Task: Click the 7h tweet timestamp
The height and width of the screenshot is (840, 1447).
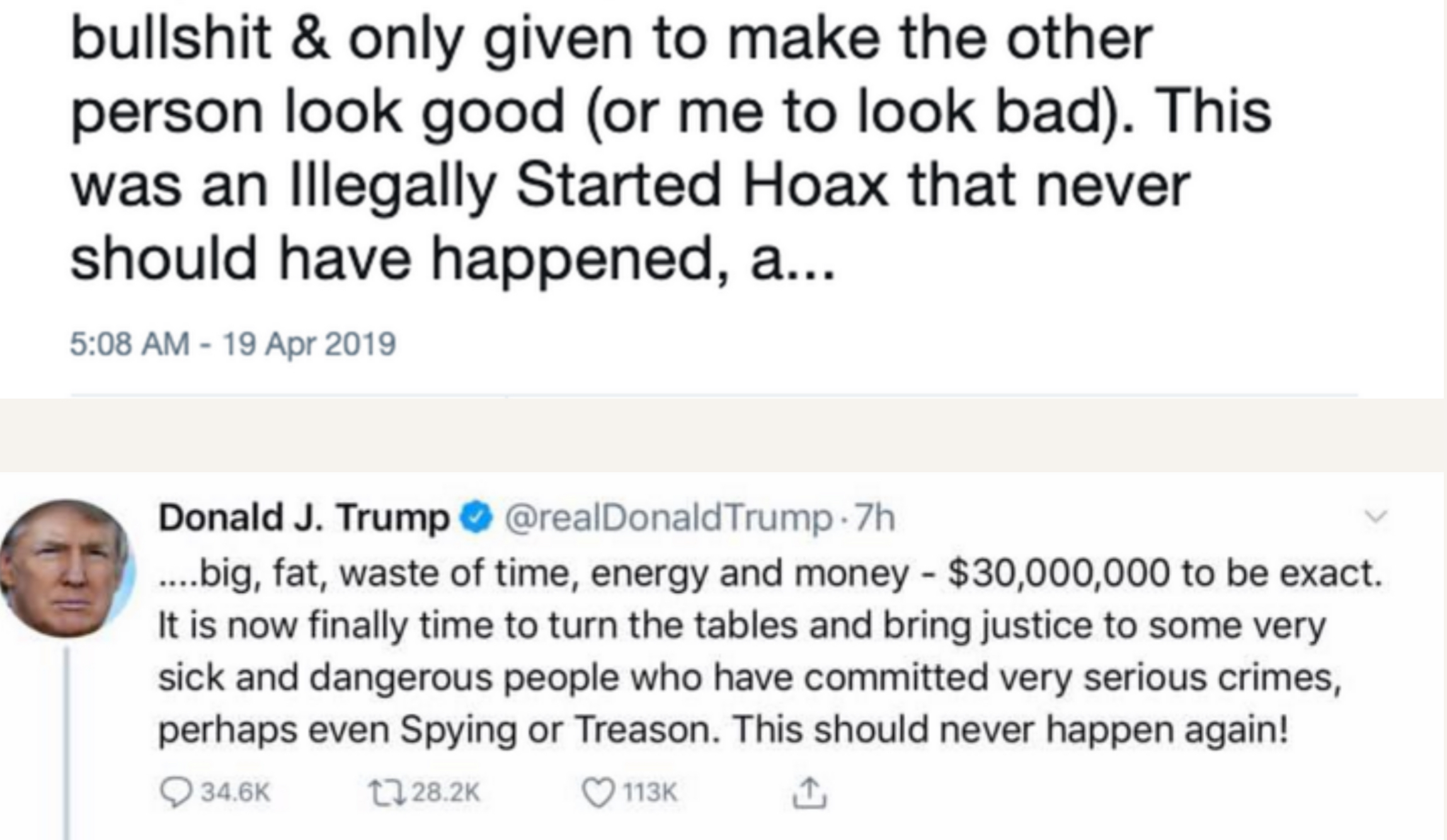Action: (875, 518)
